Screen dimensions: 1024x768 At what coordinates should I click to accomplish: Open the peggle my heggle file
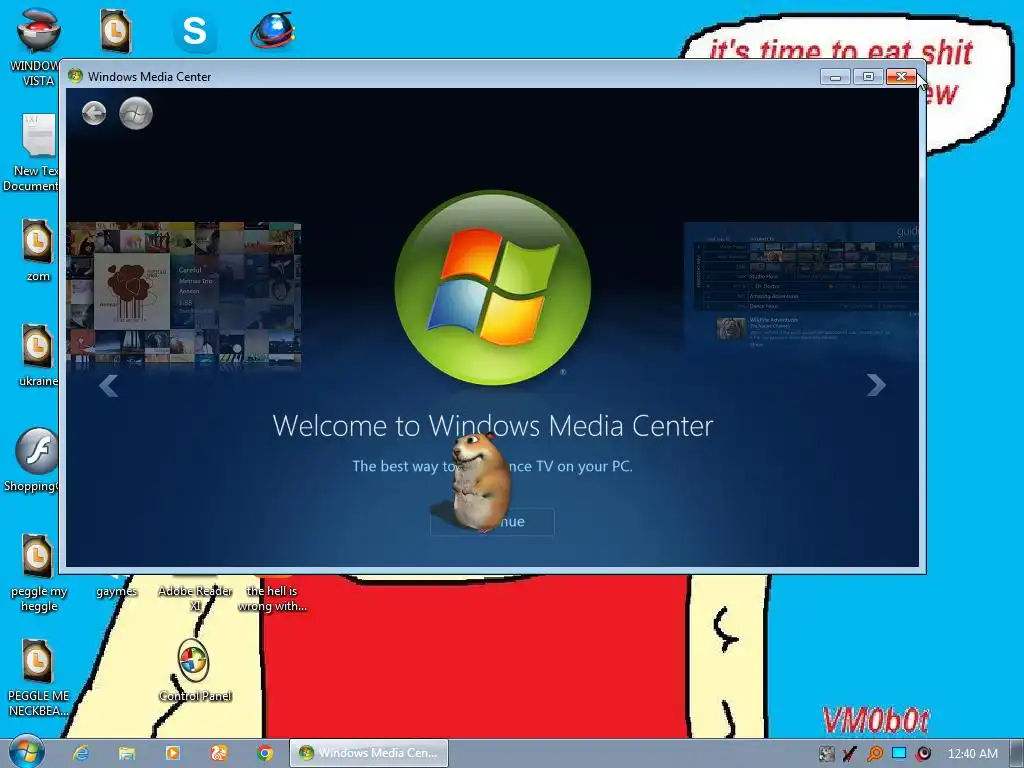click(x=39, y=573)
